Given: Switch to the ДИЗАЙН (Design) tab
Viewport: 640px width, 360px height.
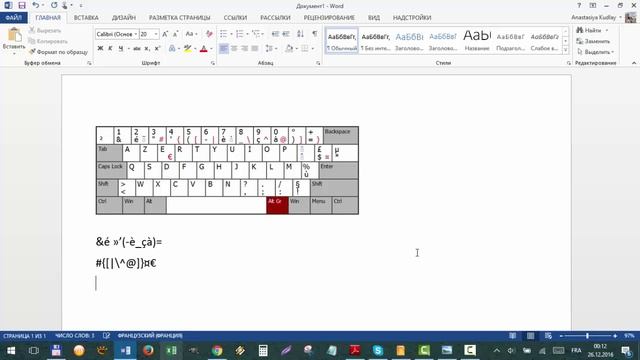Looking at the screenshot, I should (124, 18).
